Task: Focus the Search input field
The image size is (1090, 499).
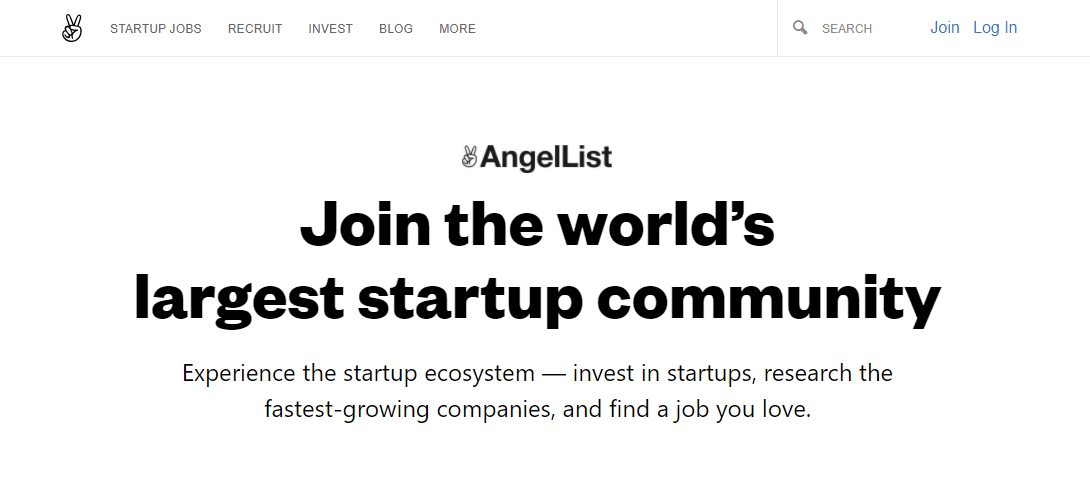Action: [x=860, y=29]
